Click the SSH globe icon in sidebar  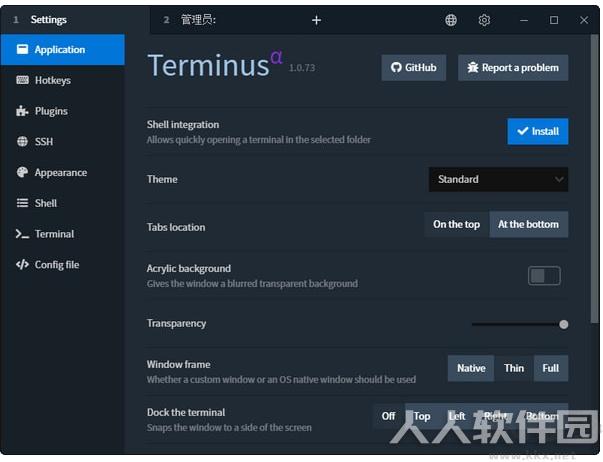[22, 142]
